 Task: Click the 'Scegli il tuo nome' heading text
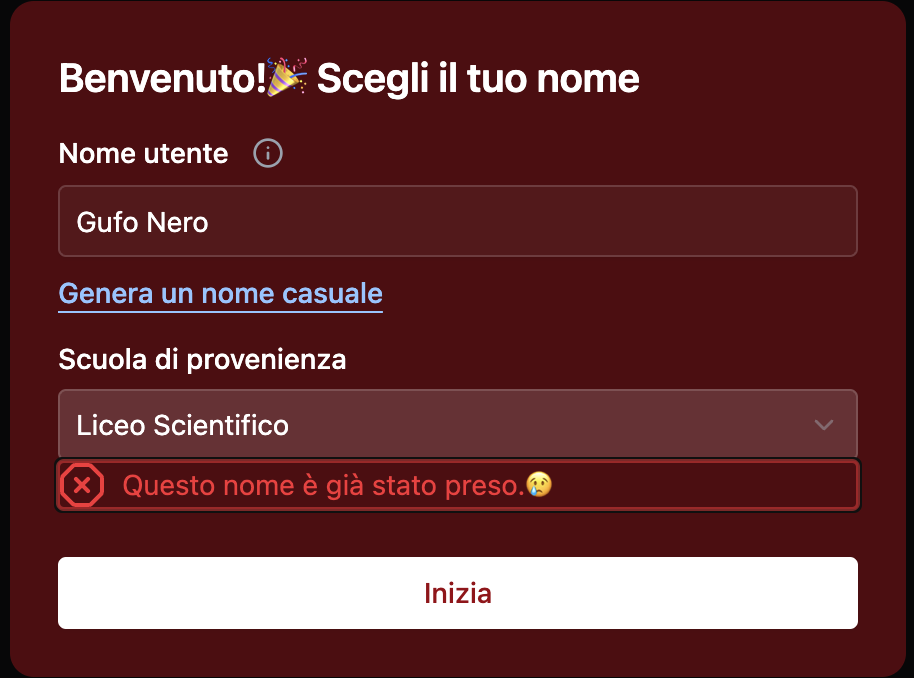pyautogui.click(x=478, y=78)
